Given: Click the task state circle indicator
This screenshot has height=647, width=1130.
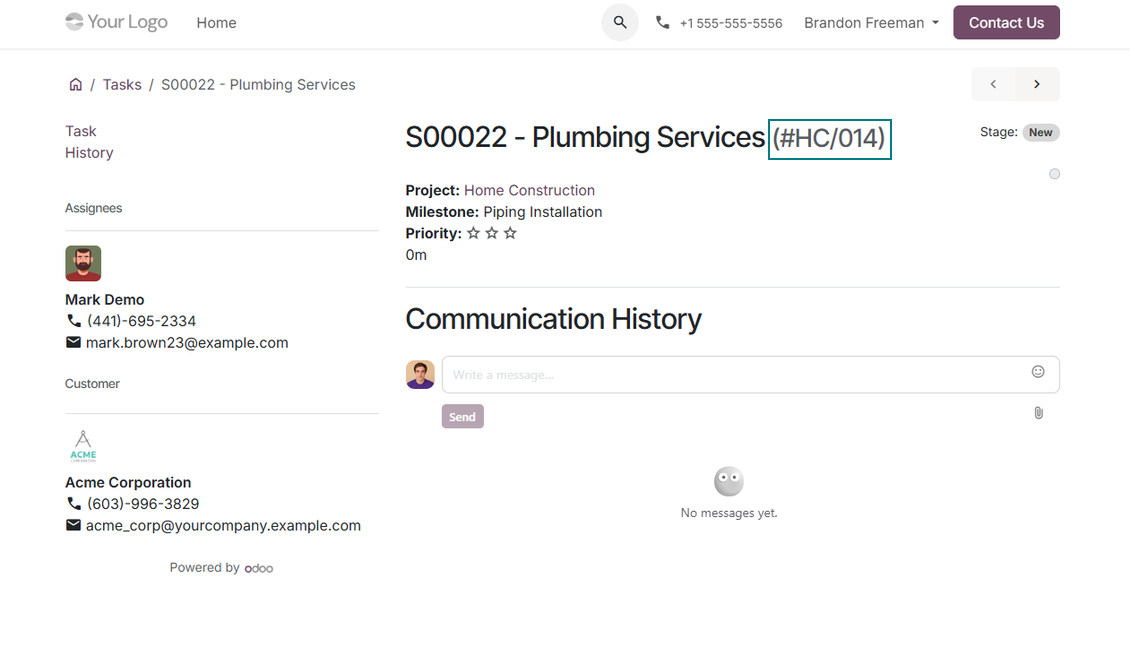Looking at the screenshot, I should point(1054,174).
